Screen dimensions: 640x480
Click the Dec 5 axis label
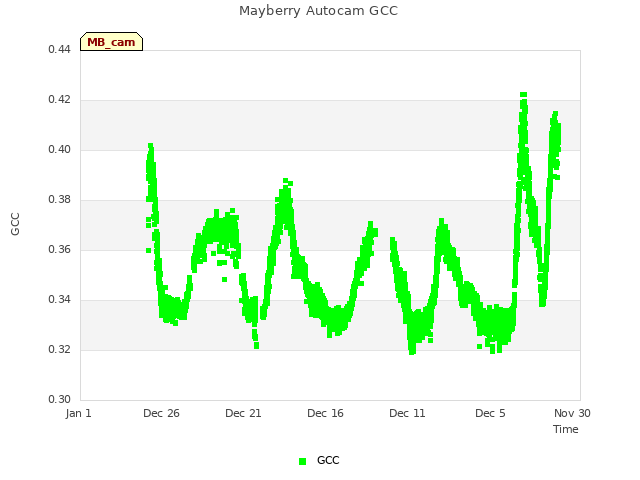[490, 413]
